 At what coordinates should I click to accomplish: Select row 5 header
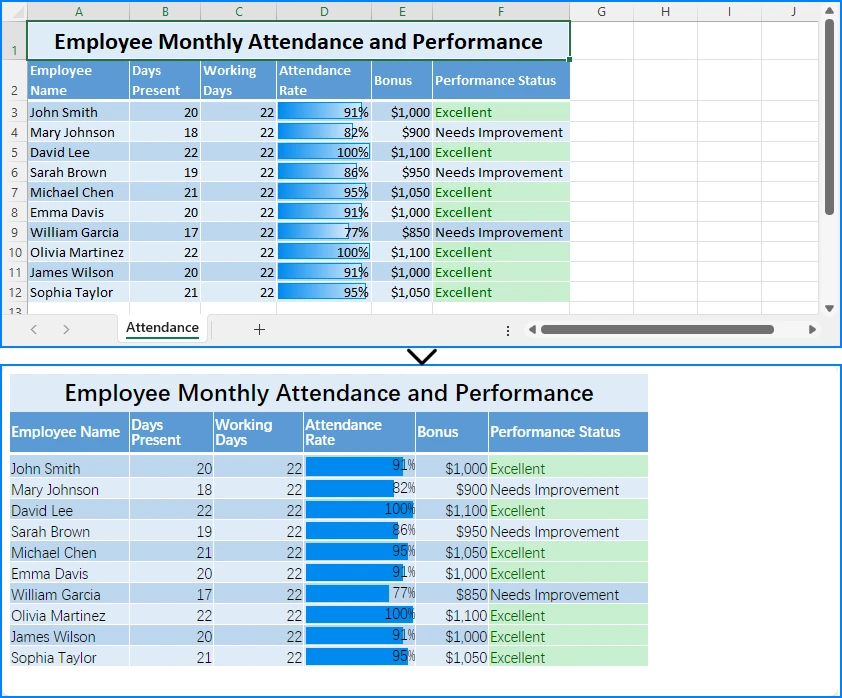14,152
